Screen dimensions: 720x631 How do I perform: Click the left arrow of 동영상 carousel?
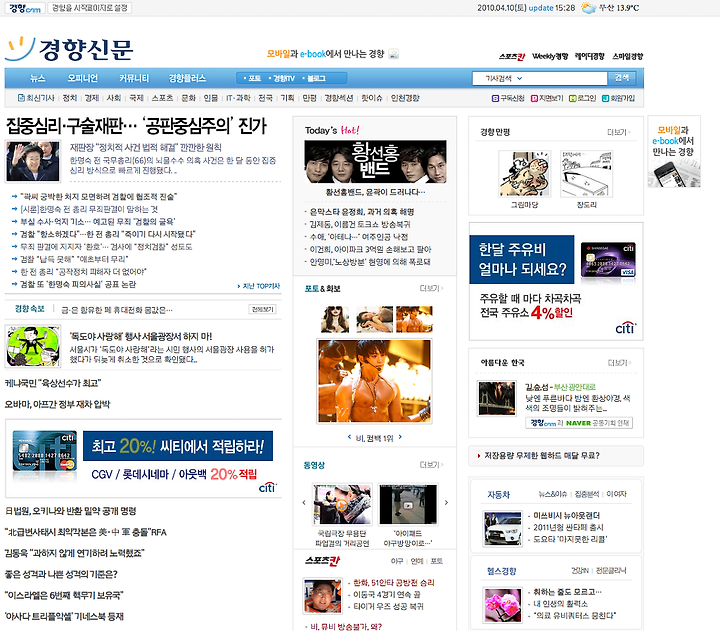click(x=304, y=503)
